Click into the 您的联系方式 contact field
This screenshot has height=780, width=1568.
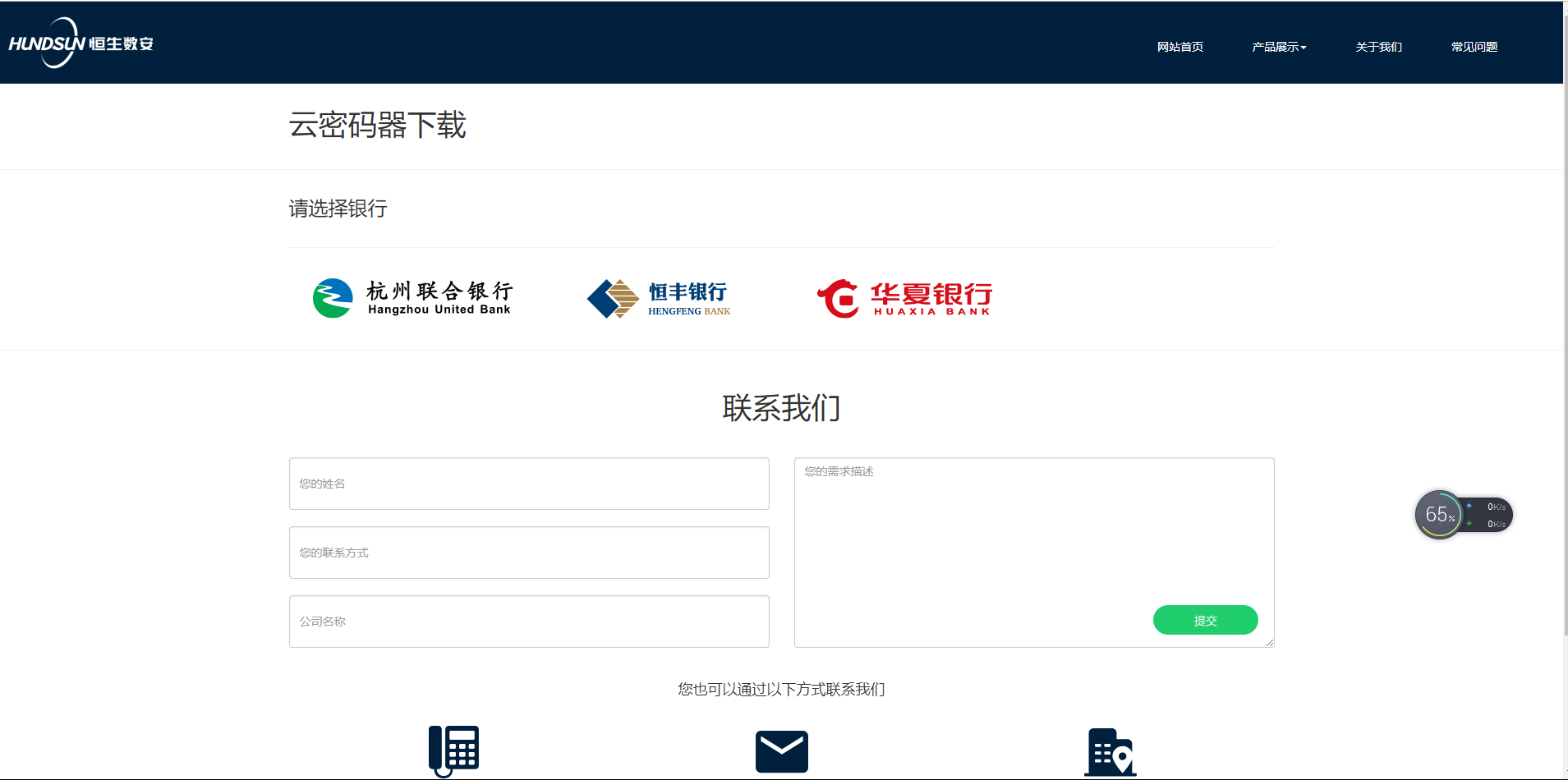(529, 553)
